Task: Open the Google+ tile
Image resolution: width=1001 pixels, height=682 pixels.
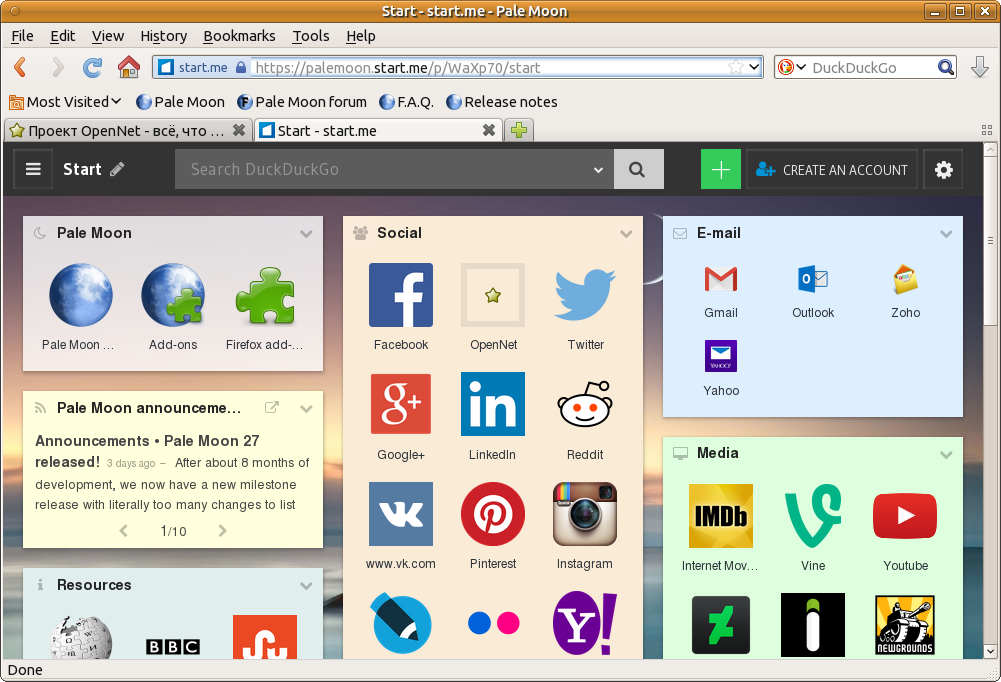Action: pyautogui.click(x=401, y=404)
